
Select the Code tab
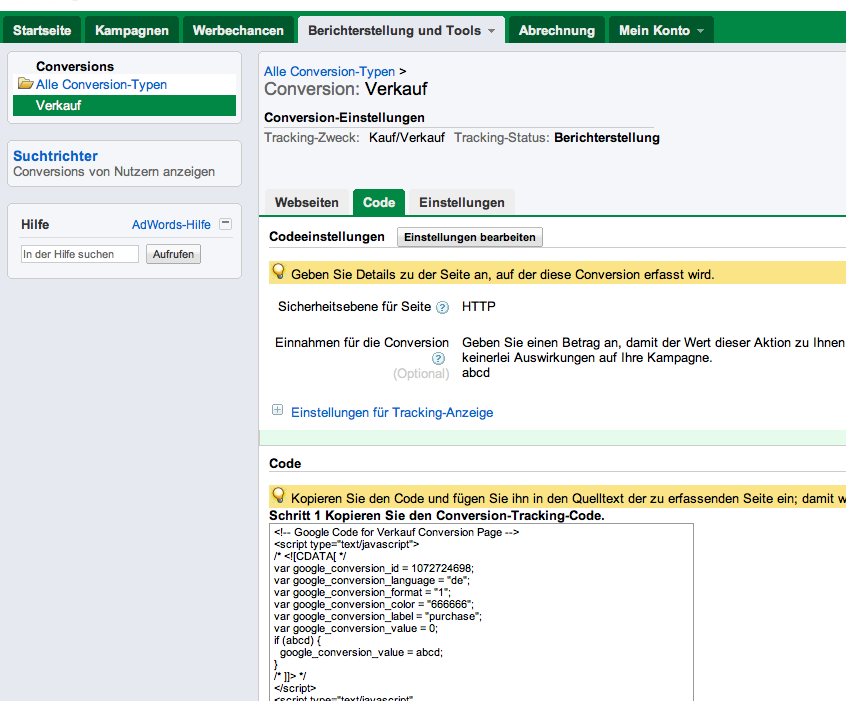[x=379, y=202]
